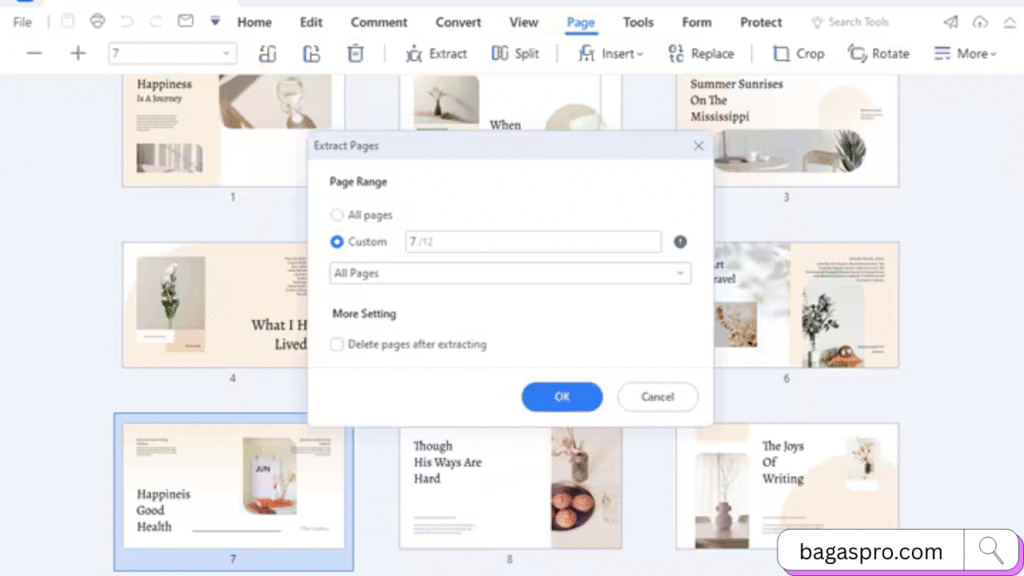This screenshot has height=576, width=1024.
Task: Click Cancel in Extract Pages dialog
Action: click(x=657, y=397)
